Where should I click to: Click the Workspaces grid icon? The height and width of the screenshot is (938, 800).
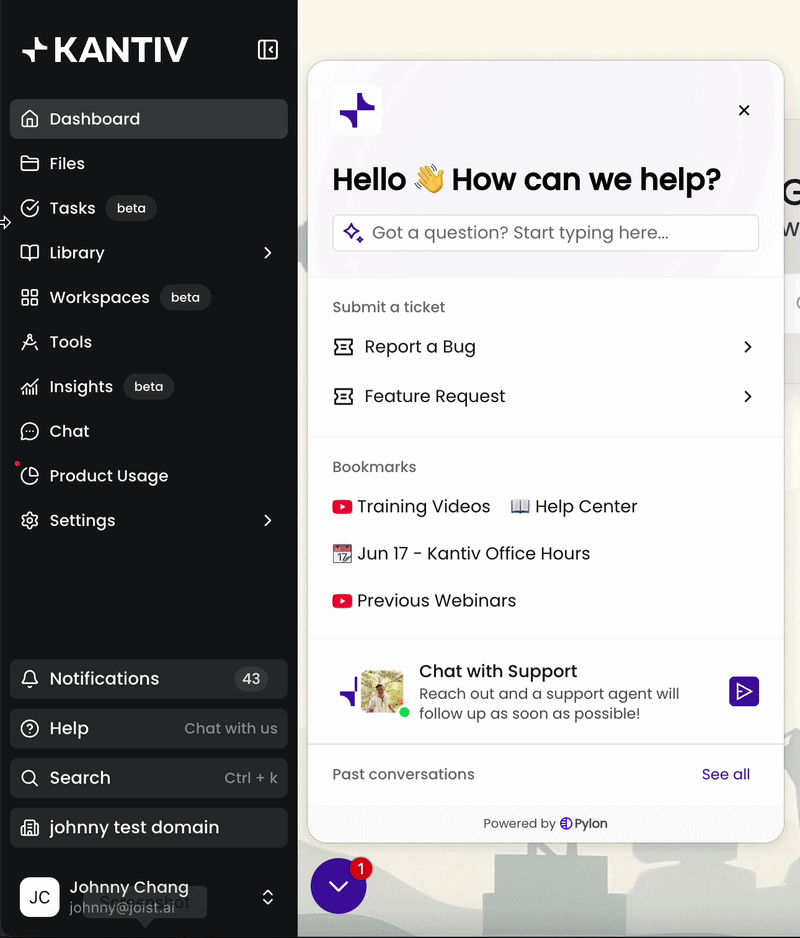(30, 297)
